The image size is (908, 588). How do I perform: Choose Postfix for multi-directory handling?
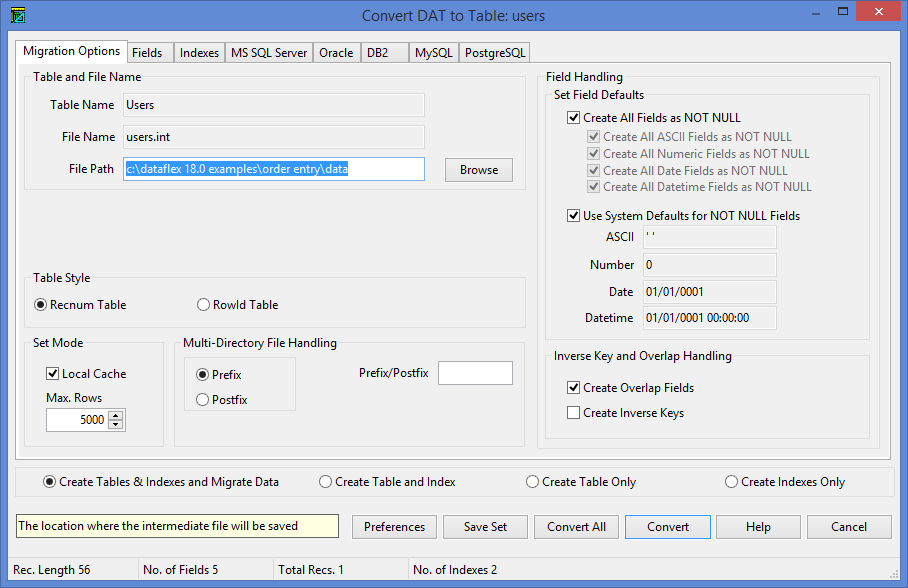(203, 400)
